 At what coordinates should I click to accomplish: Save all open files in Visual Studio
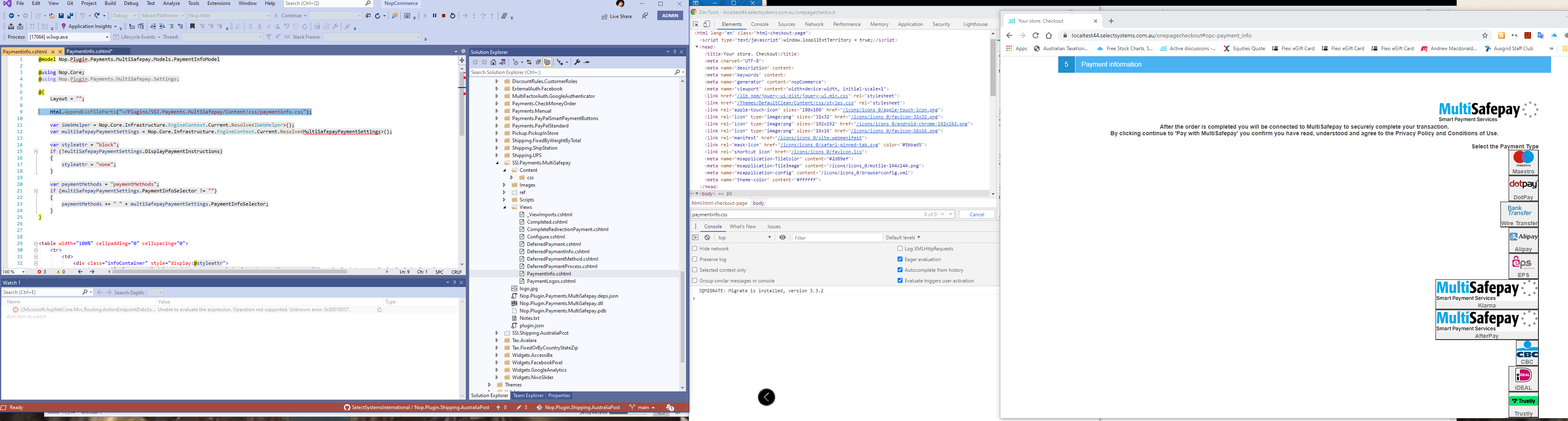pos(71,16)
